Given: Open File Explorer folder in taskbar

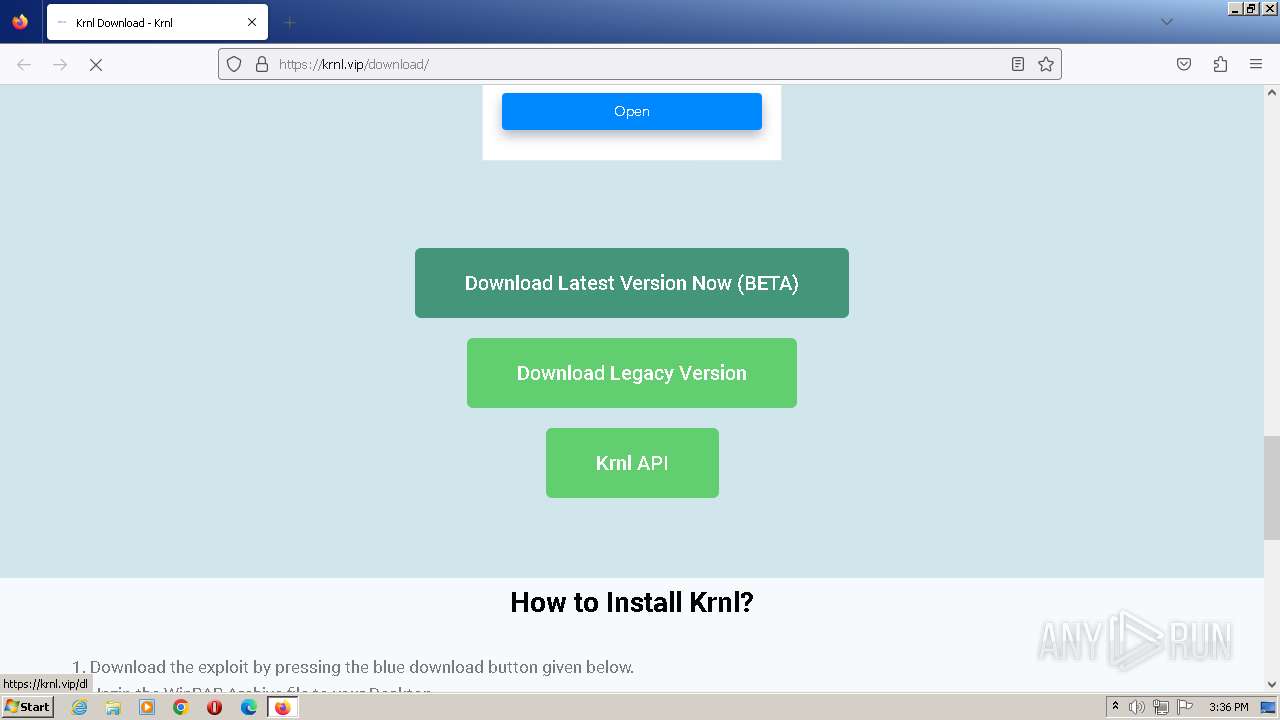Looking at the screenshot, I should point(113,707).
